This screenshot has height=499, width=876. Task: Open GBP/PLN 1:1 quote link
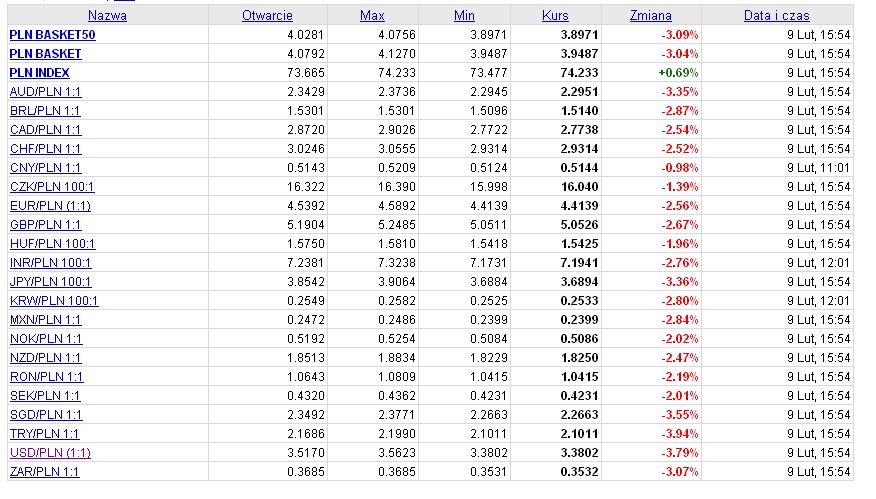pyautogui.click(x=45, y=225)
